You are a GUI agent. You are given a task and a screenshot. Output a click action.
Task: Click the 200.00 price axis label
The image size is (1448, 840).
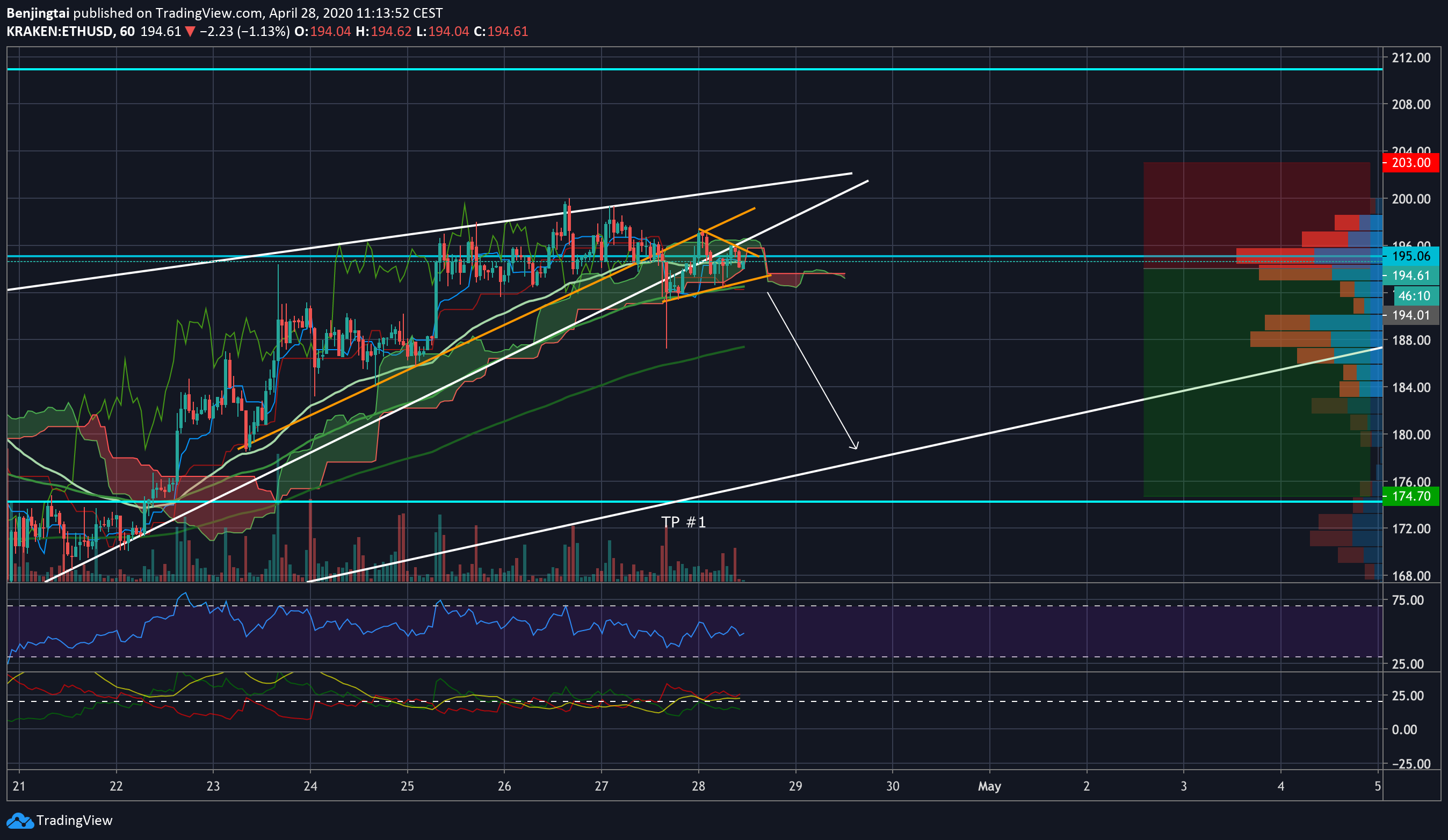point(1410,199)
